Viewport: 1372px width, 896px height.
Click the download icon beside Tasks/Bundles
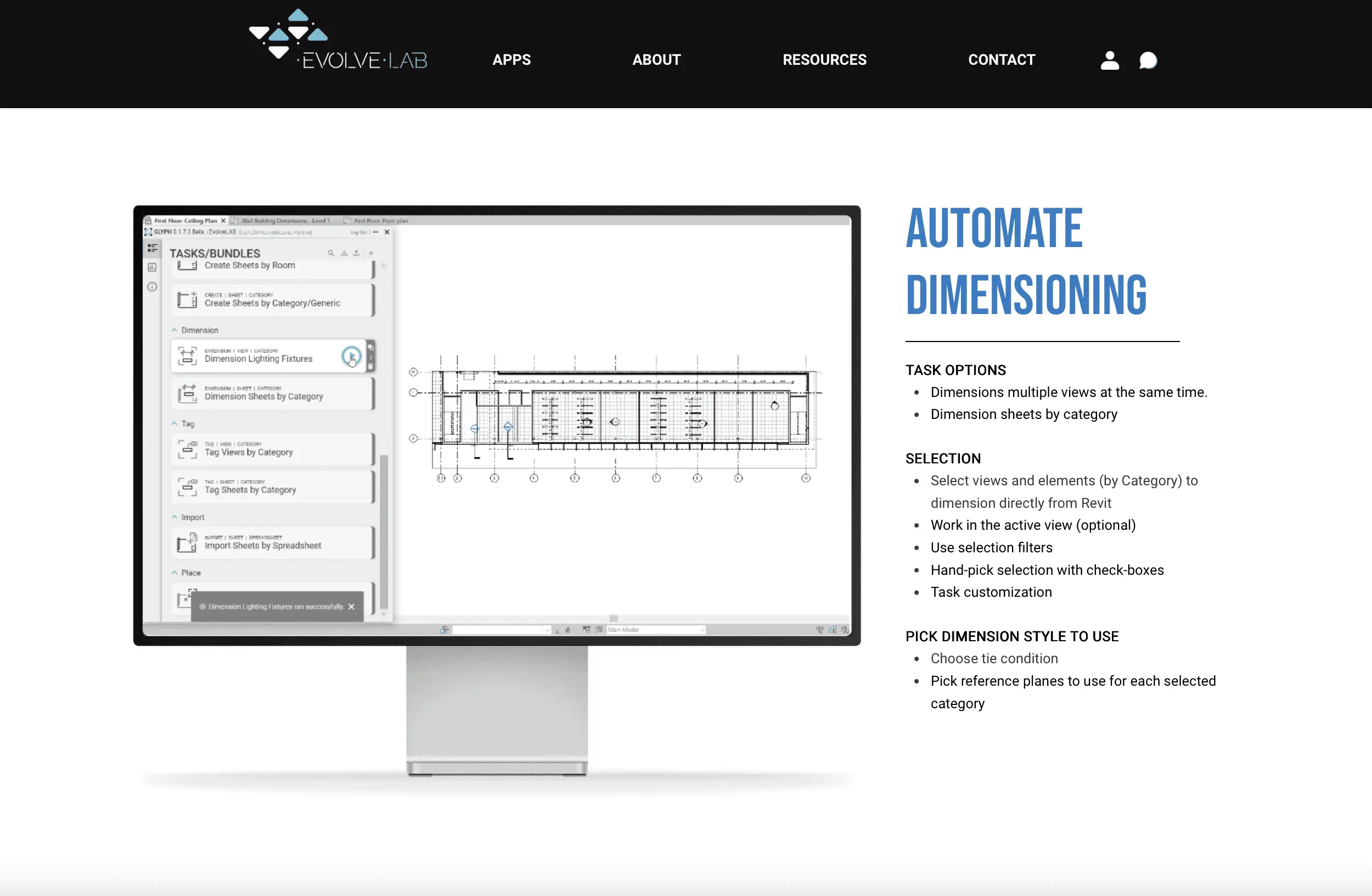click(x=344, y=253)
